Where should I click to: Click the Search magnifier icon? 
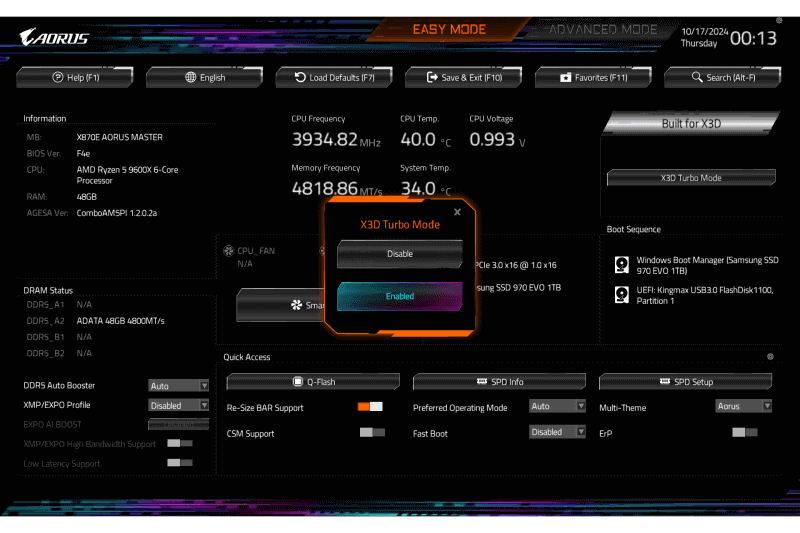(x=697, y=77)
